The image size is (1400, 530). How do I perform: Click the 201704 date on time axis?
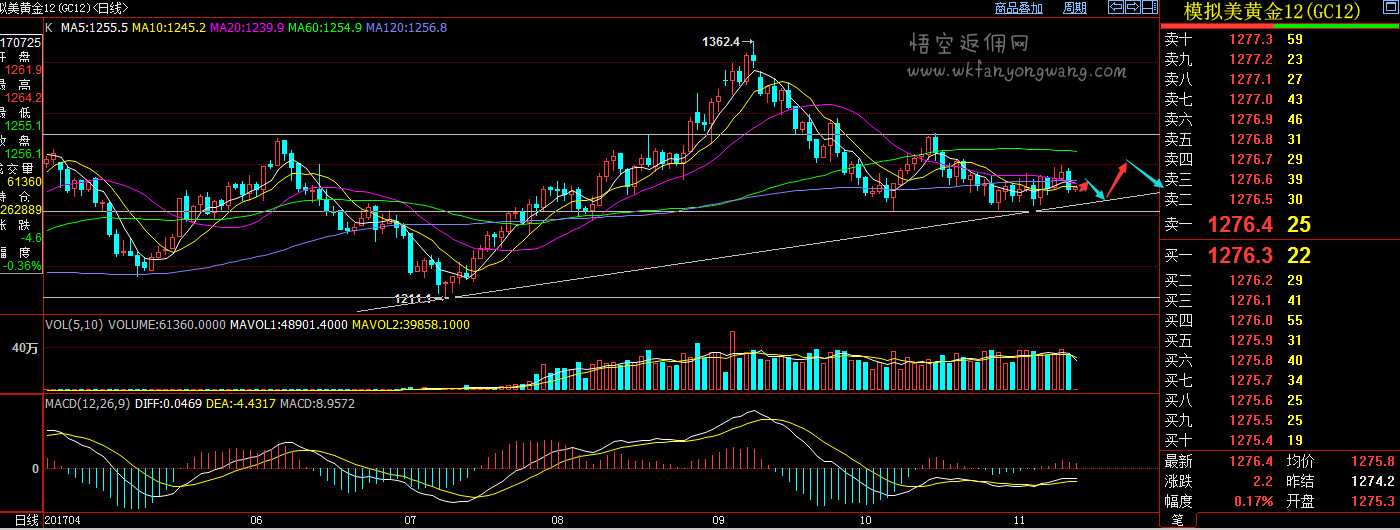pyautogui.click(x=63, y=520)
